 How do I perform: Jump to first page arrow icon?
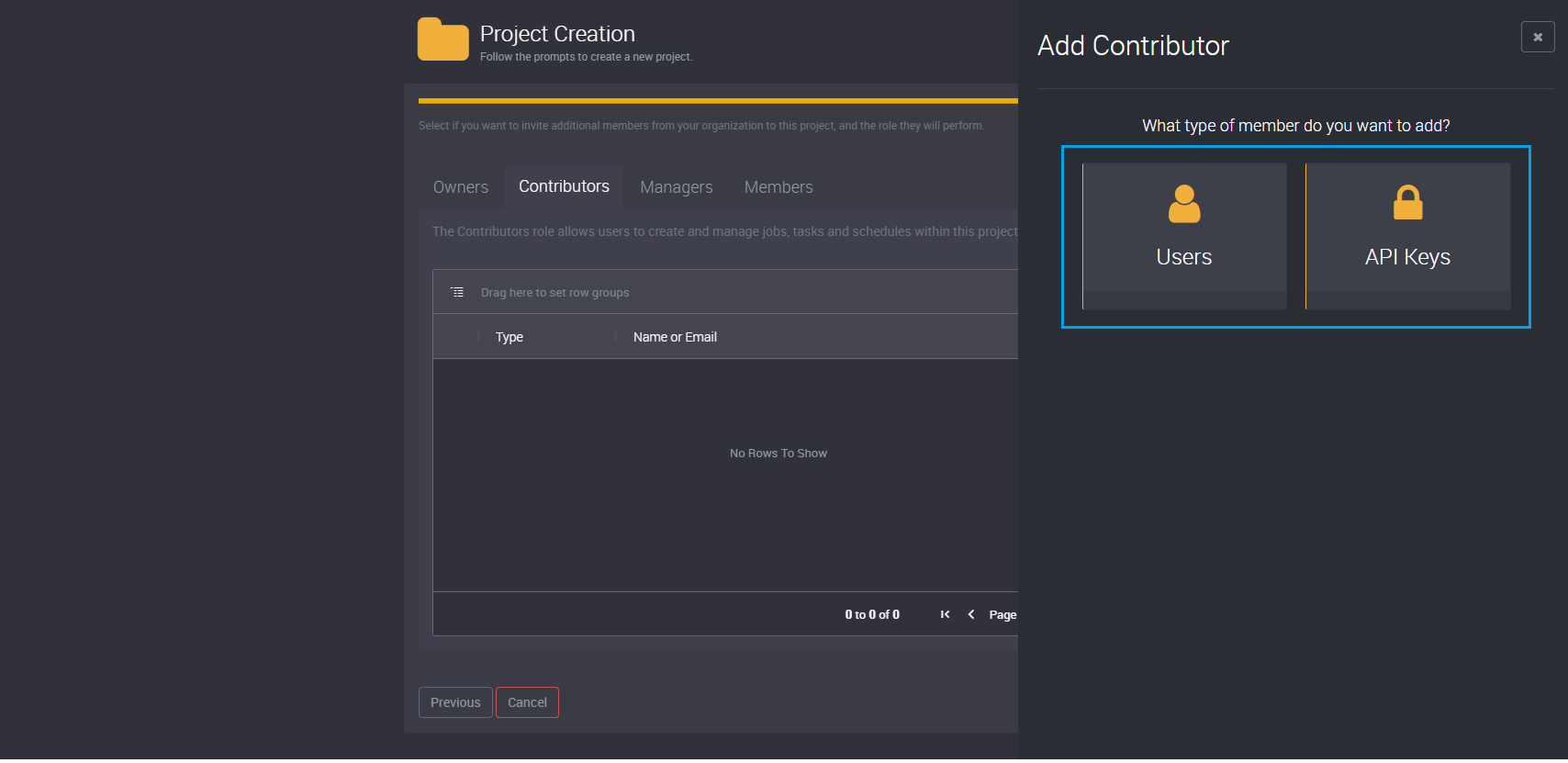945,614
